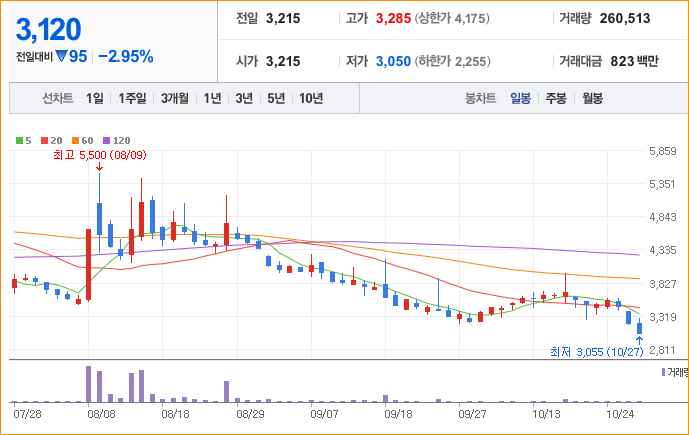The image size is (689, 435).
Task: Click the green 5-day moving average swatch
Action: [x=19, y=141]
